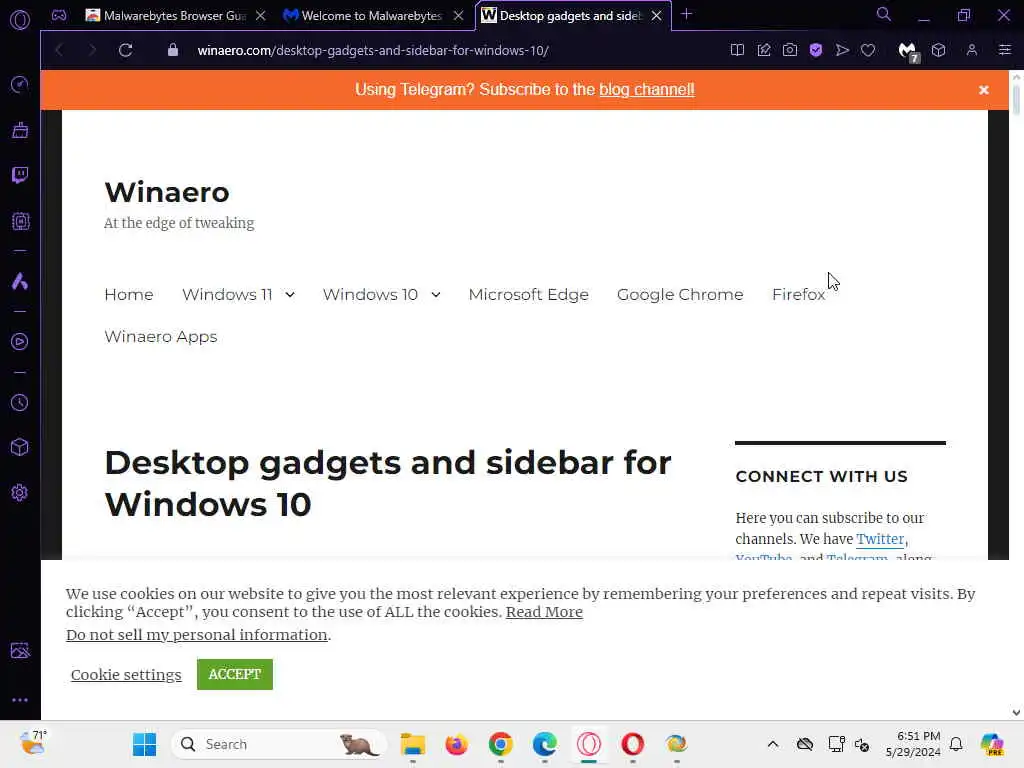Click the Read More cookie link

544,612
